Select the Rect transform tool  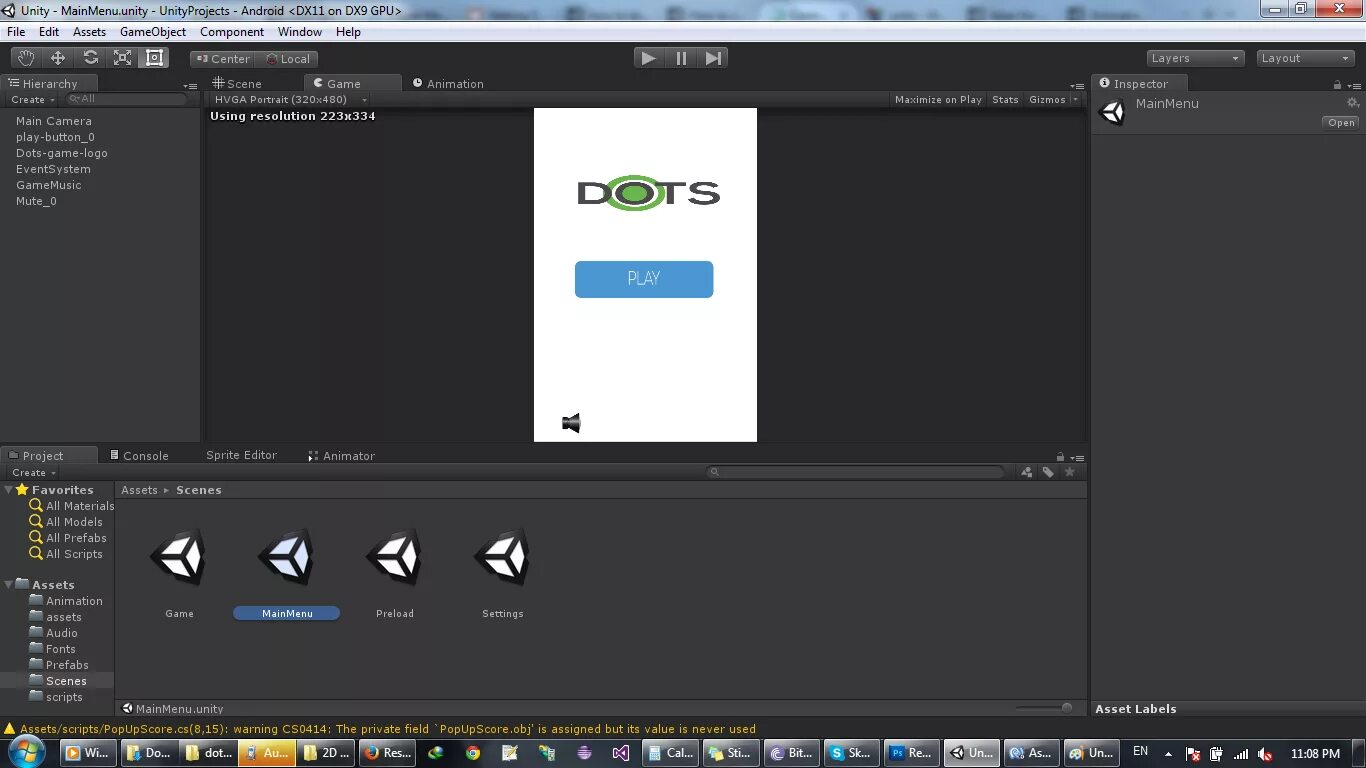click(155, 58)
